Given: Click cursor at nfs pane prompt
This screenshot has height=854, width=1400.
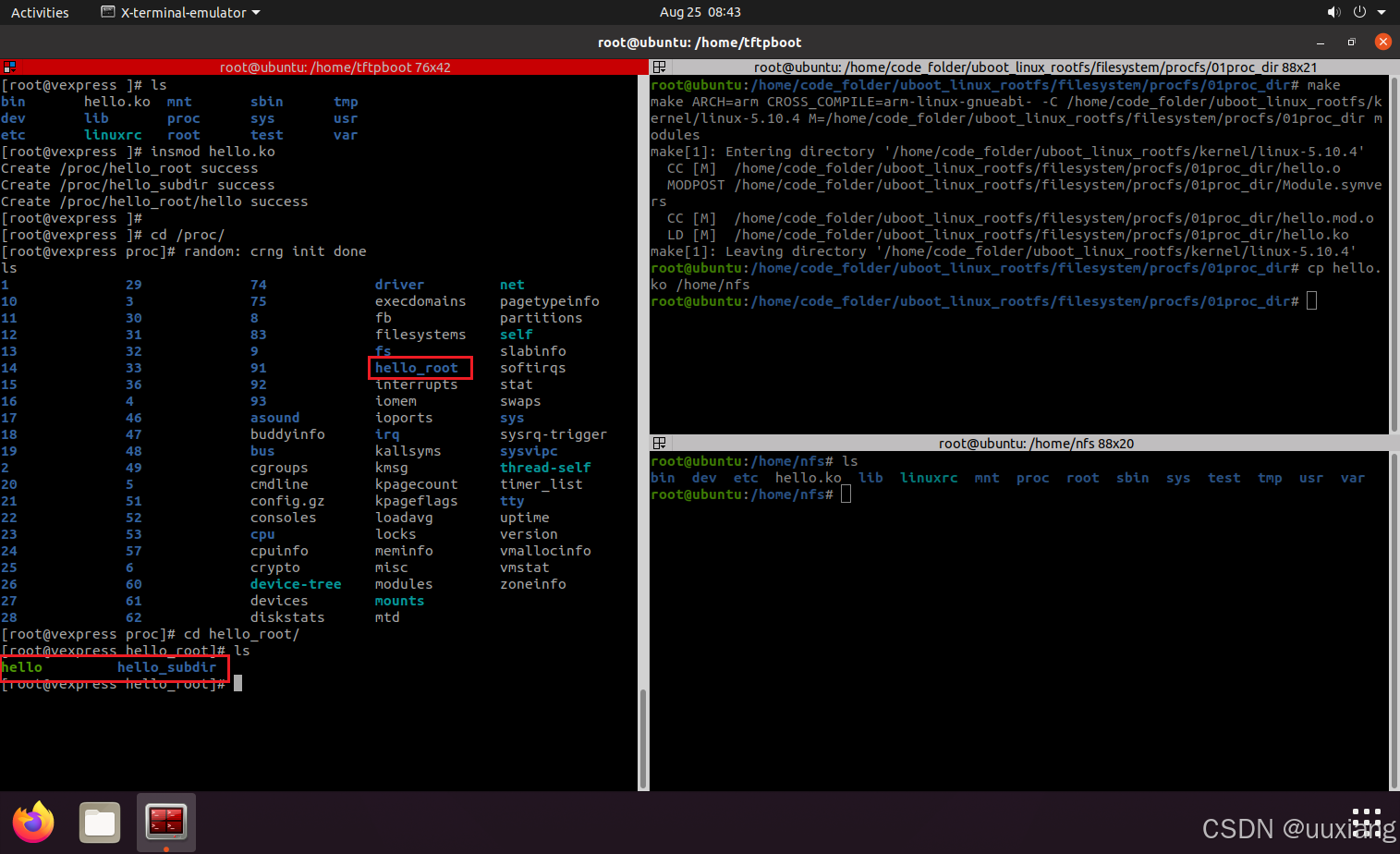Looking at the screenshot, I should point(846,494).
